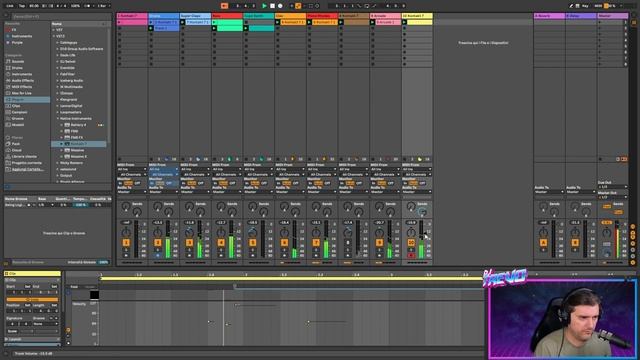Select Purple collection in browser

coord(17,42)
